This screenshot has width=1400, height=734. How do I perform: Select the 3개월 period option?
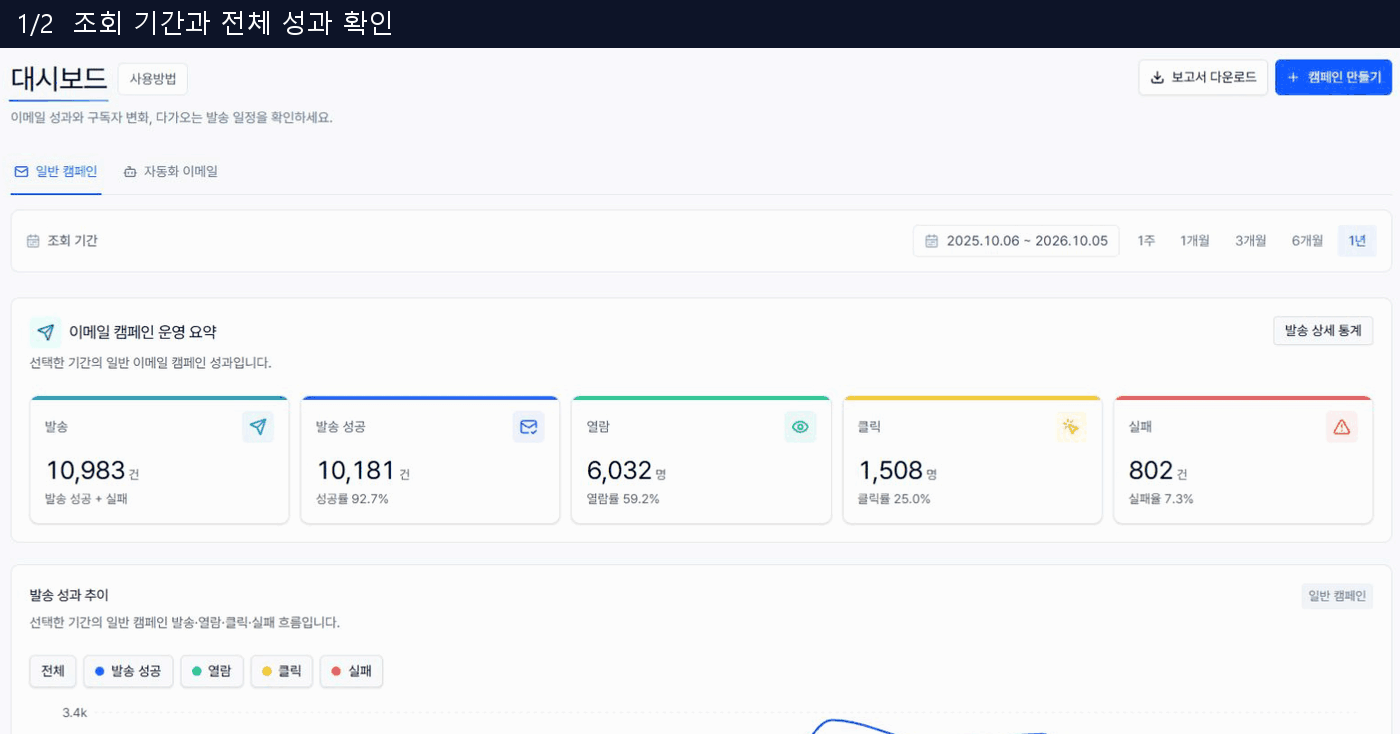(x=1250, y=241)
